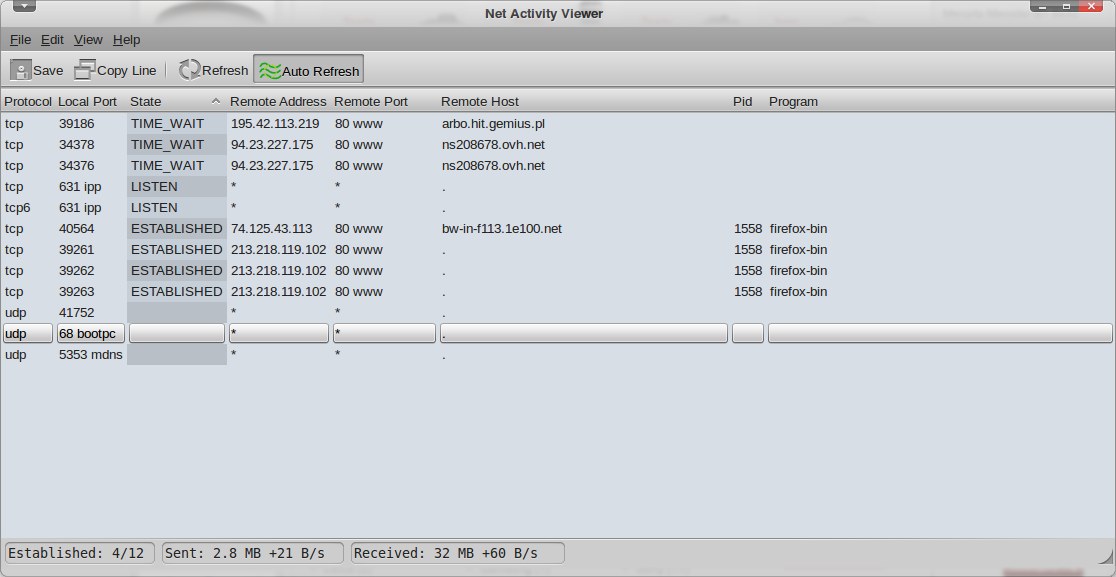Toggle the Auto Refresh button
The width and height of the screenshot is (1116, 577).
pos(308,70)
